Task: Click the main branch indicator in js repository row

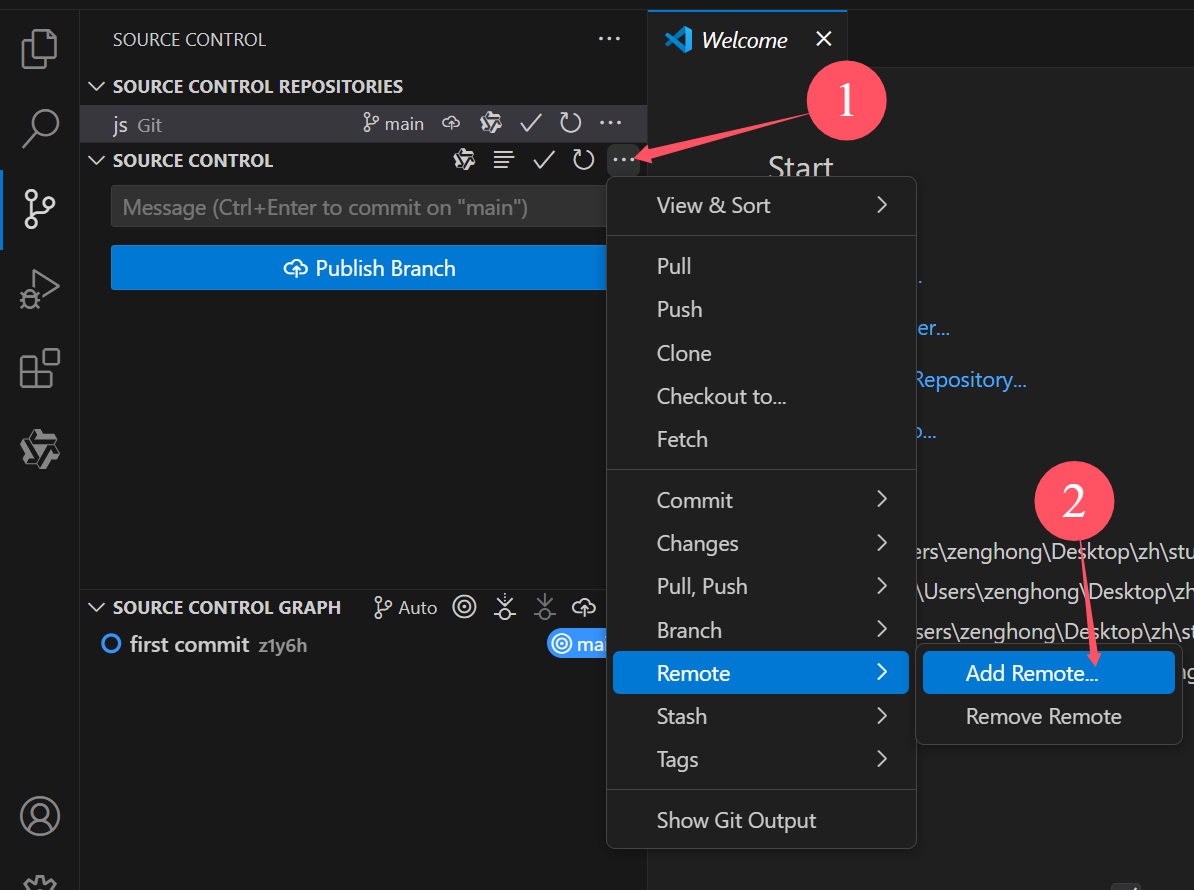Action: 393,123
